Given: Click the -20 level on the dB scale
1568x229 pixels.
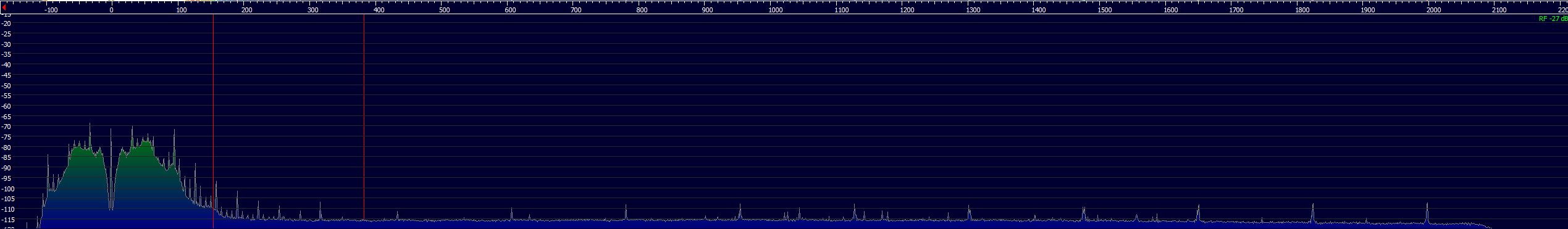Looking at the screenshot, I should (x=7, y=23).
